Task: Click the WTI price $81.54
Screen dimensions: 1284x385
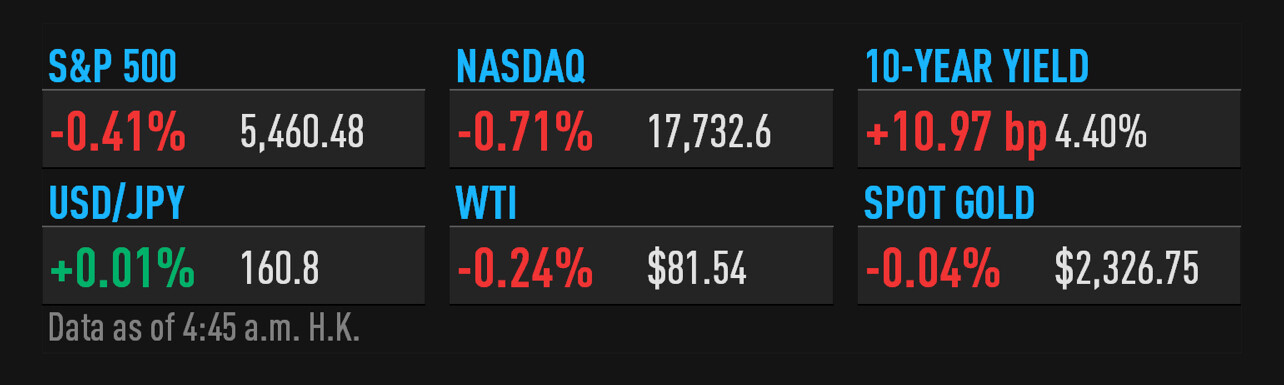Action: click(697, 268)
